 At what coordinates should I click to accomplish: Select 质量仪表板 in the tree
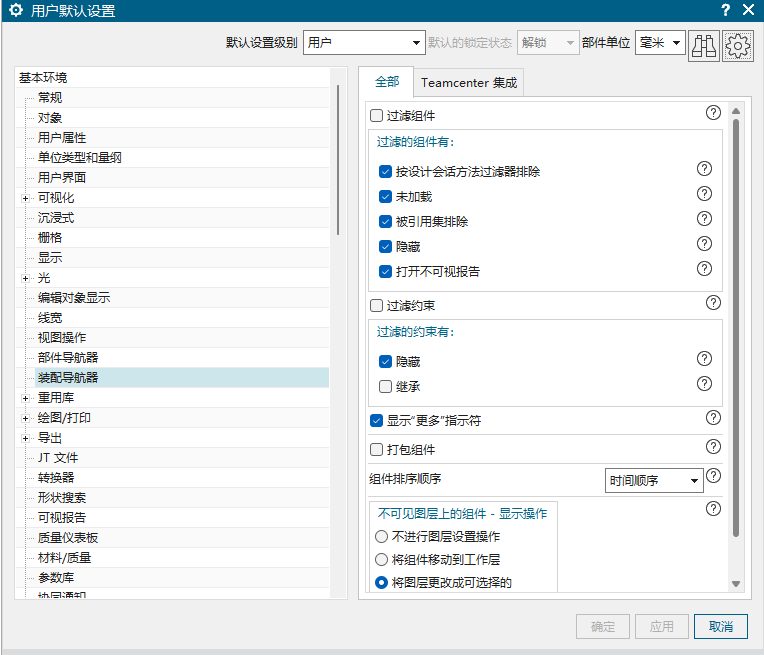pyautogui.click(x=68, y=538)
